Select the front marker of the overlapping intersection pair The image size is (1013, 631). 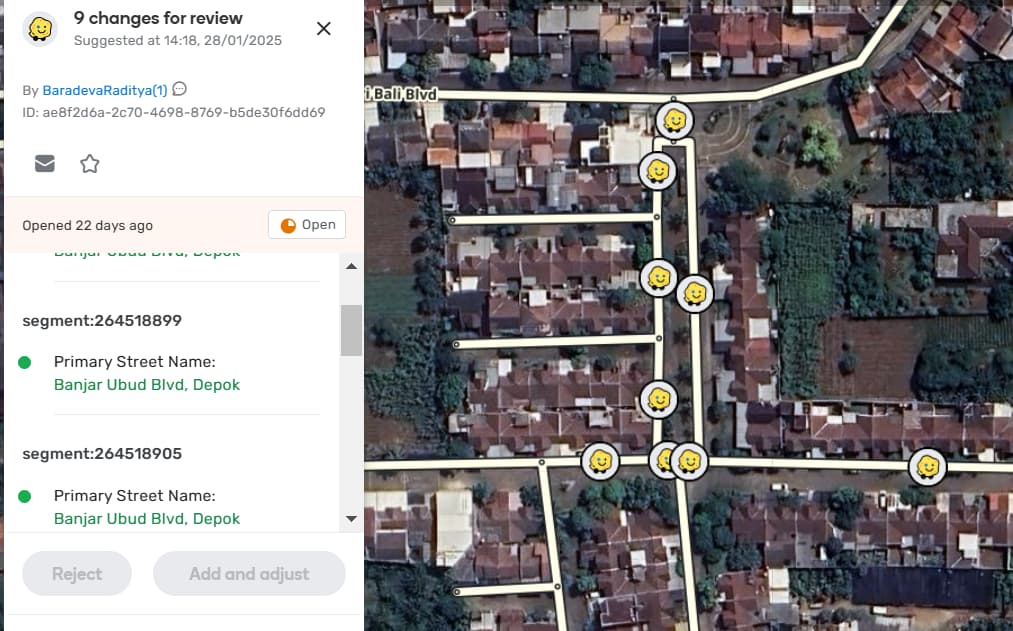689,461
